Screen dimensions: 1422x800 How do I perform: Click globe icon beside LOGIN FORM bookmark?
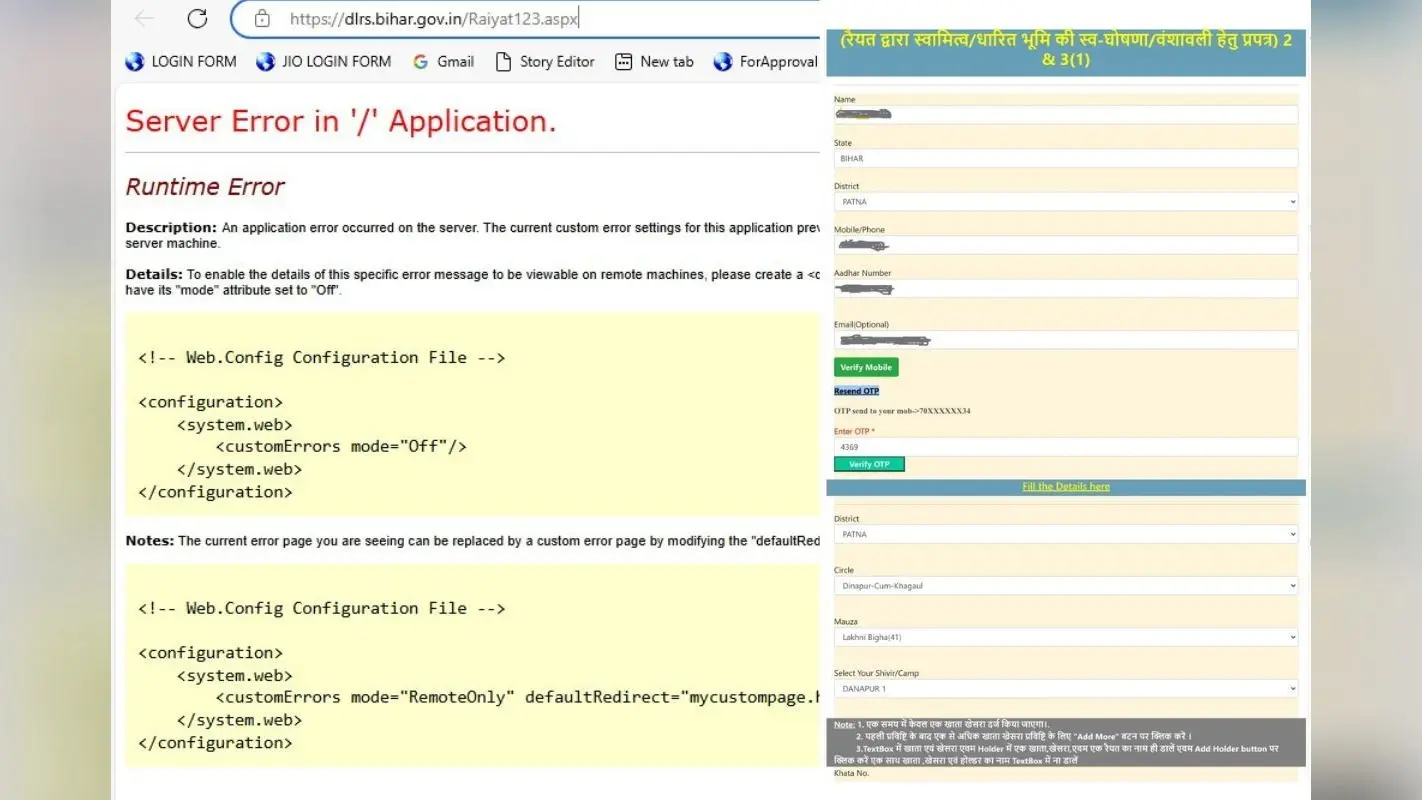135,62
